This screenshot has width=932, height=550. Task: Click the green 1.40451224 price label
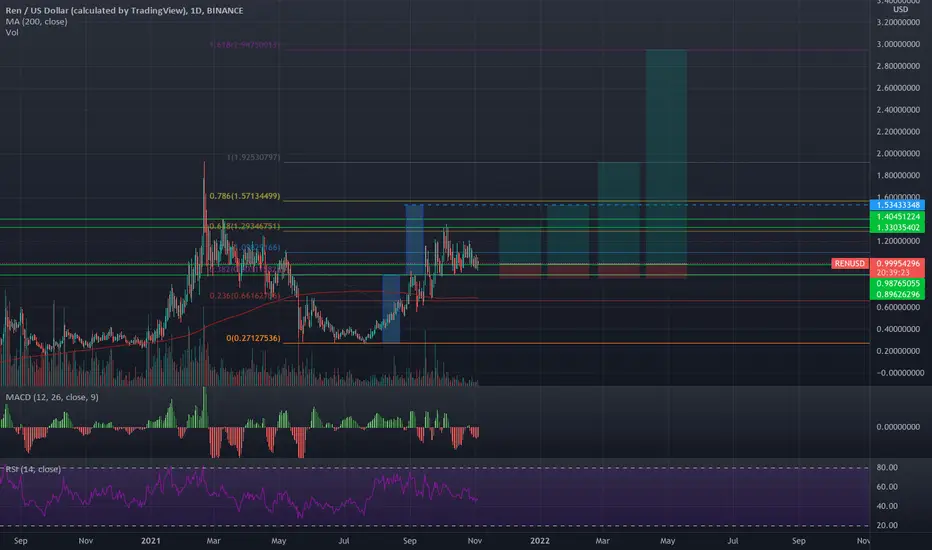tap(897, 216)
